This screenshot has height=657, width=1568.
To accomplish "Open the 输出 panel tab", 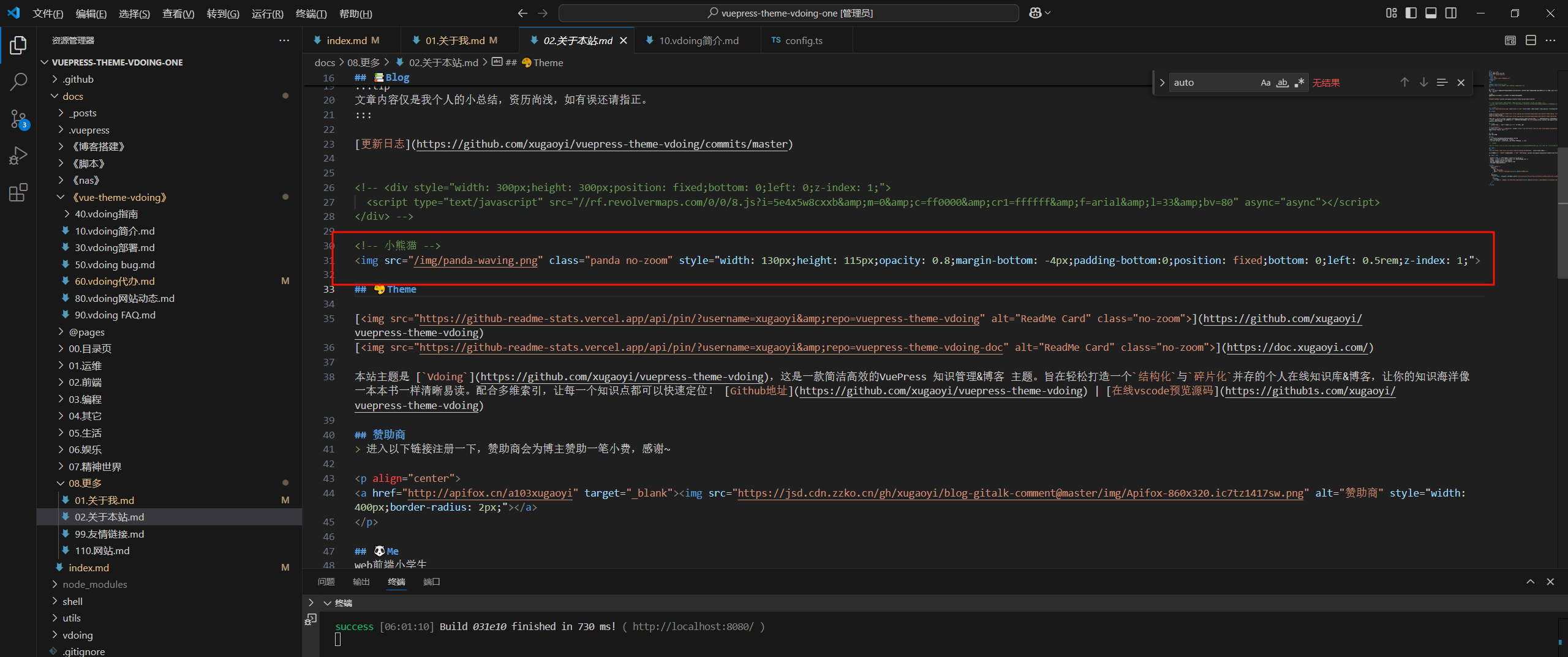I will coord(361,582).
